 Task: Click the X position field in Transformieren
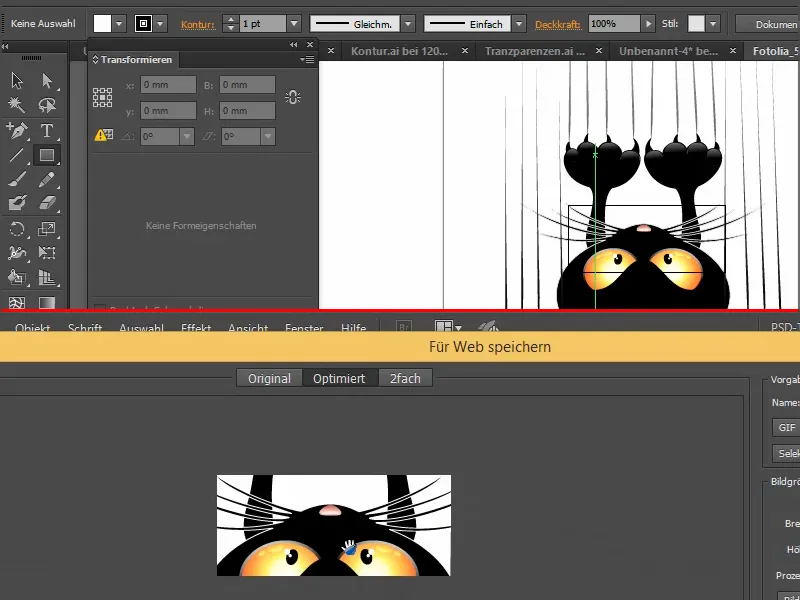tap(168, 85)
